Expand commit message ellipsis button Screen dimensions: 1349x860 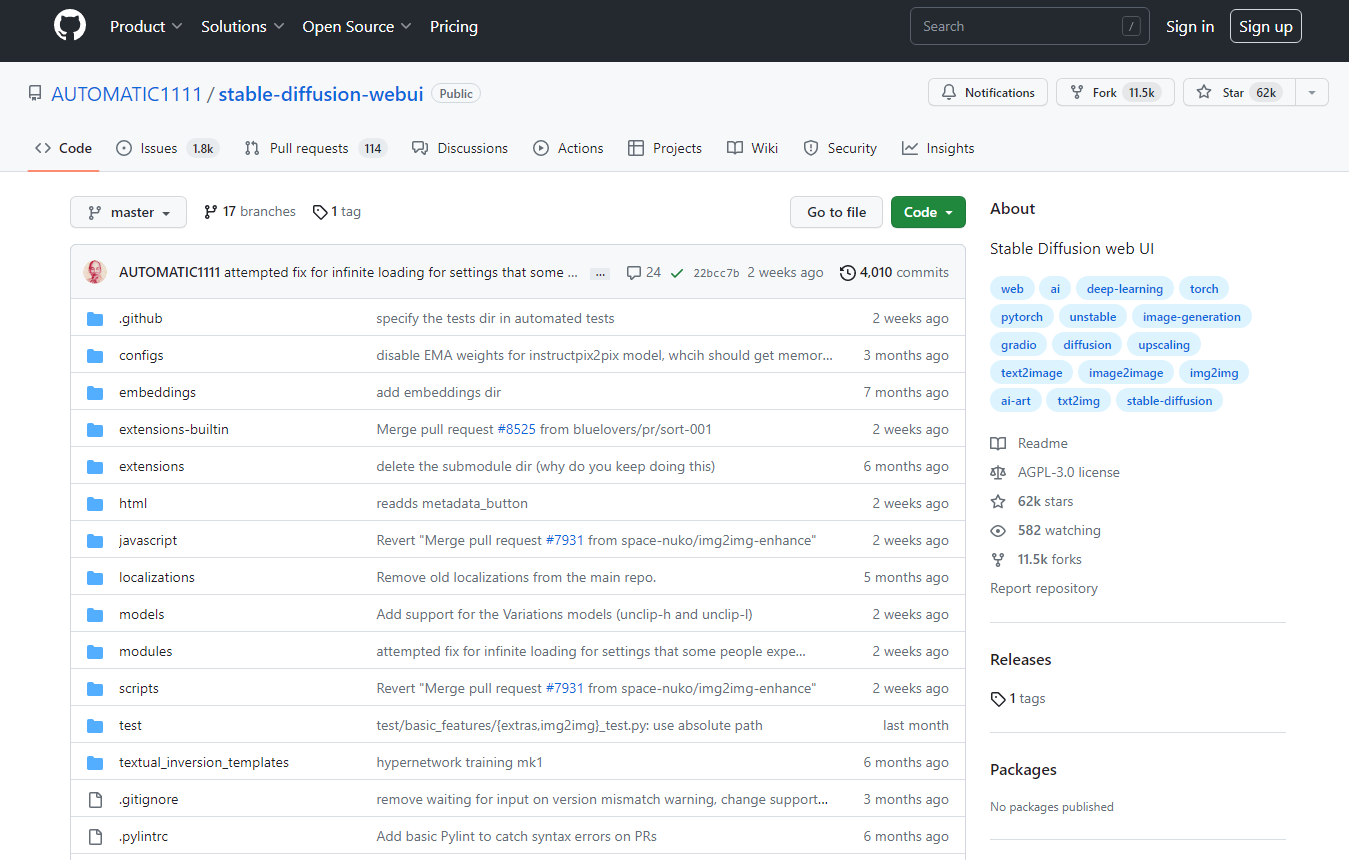[600, 273]
